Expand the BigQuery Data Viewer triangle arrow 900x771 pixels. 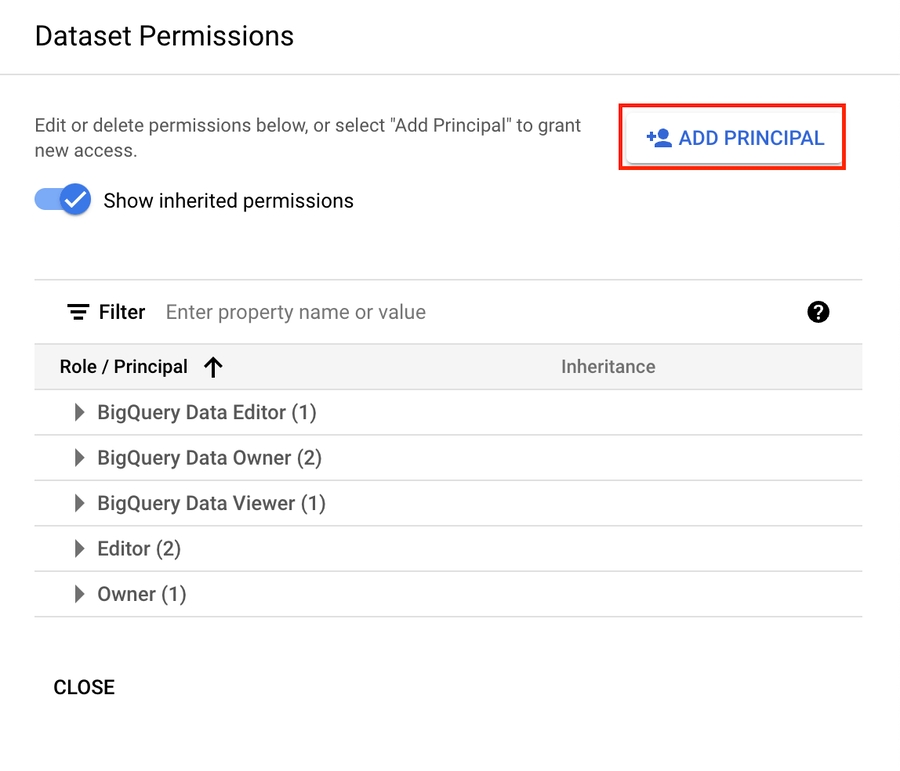tap(79, 503)
